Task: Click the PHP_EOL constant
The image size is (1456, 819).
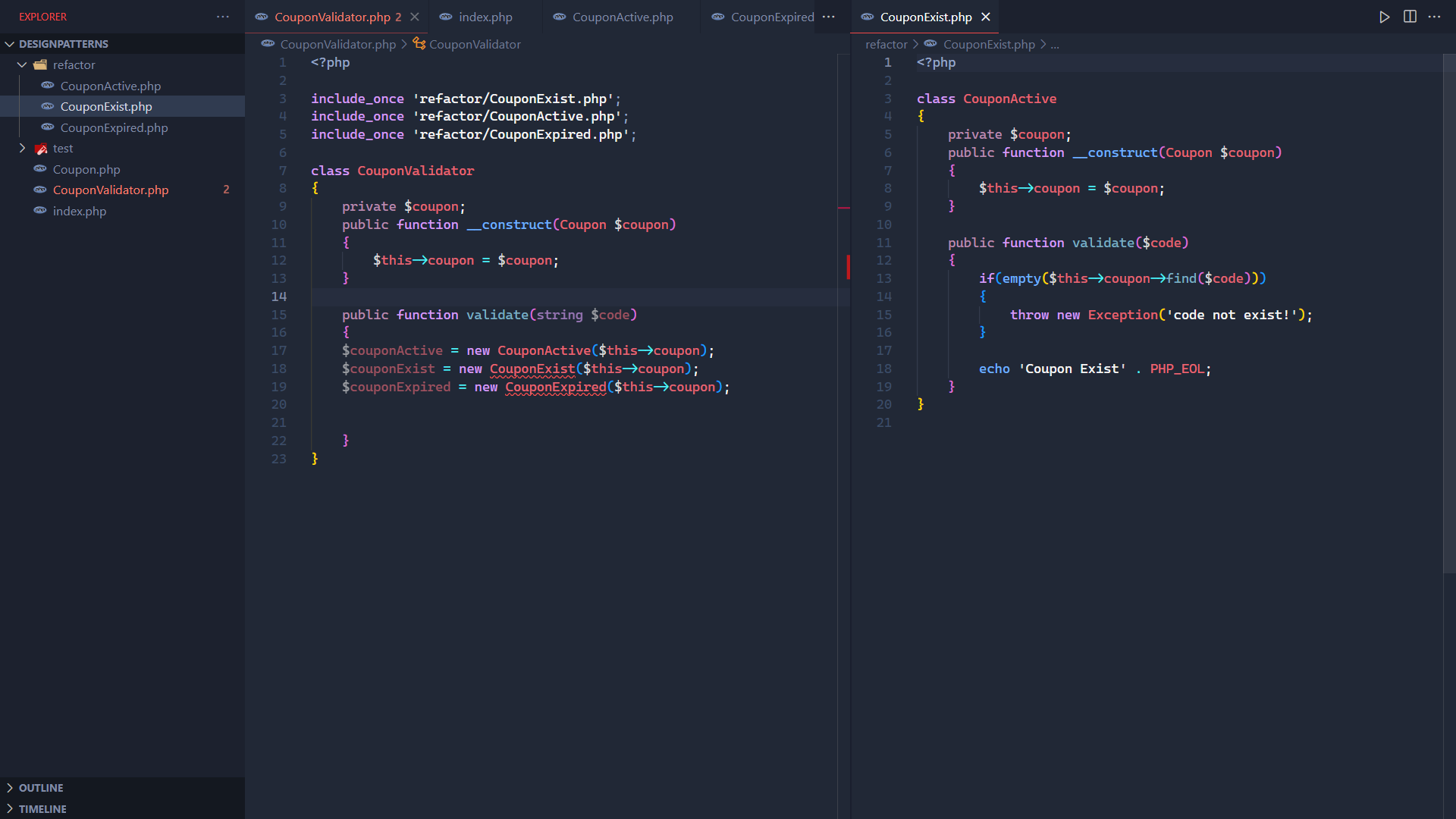Action: tap(1177, 369)
